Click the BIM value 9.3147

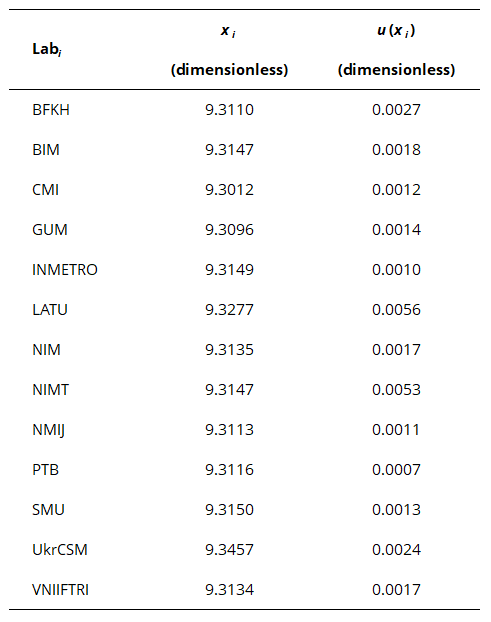coord(229,150)
